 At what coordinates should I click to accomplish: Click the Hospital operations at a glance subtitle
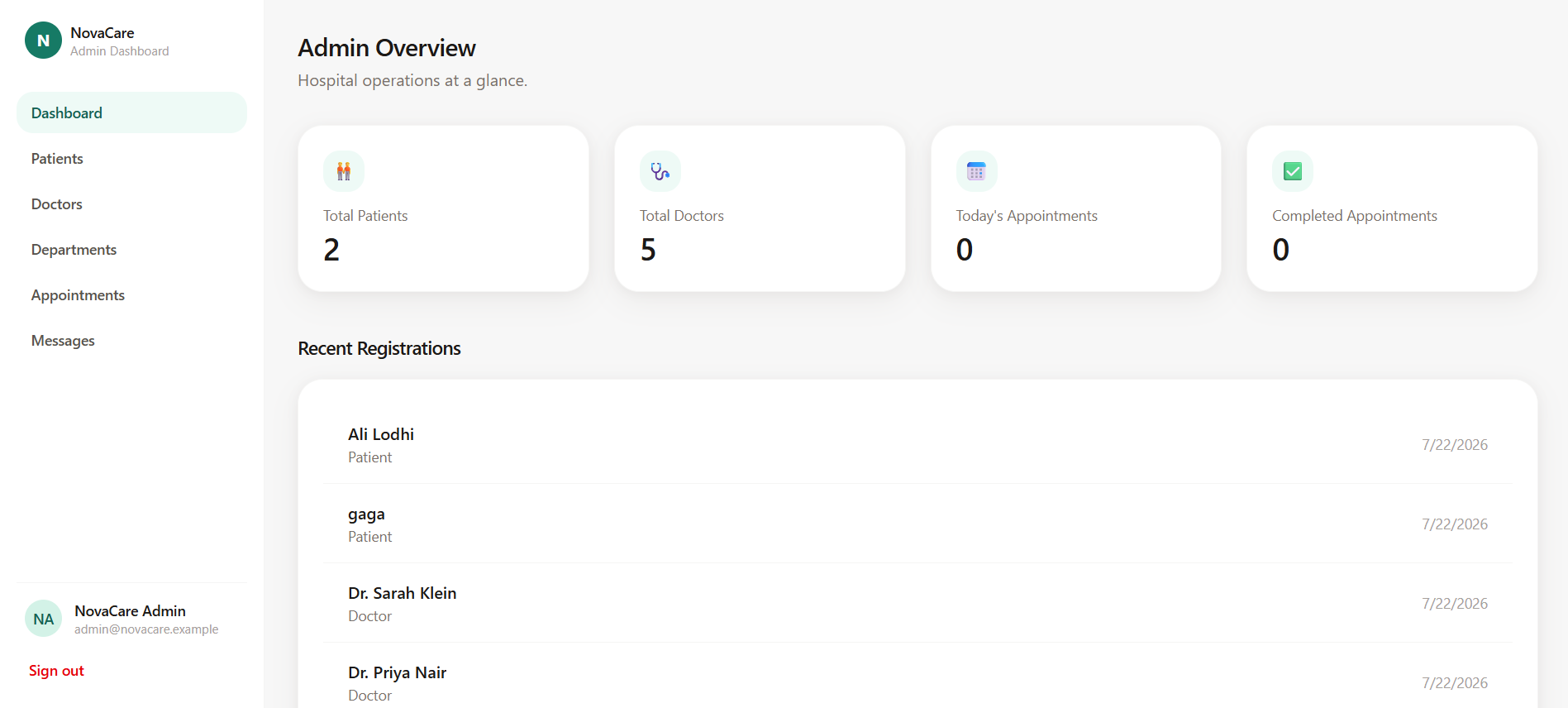(412, 81)
